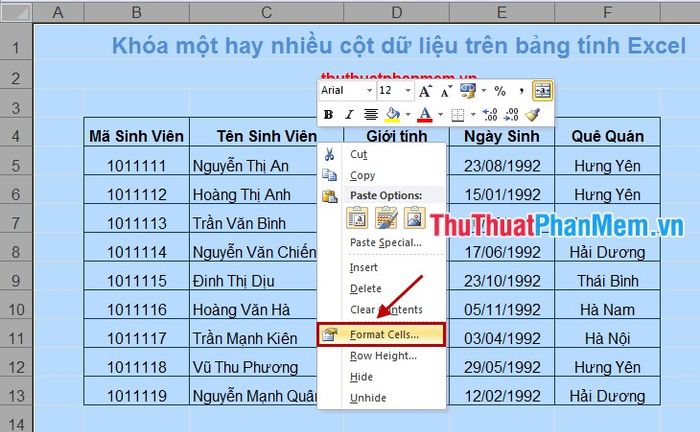This screenshot has height=432, width=700.
Task: Click the Decrease Decimal icon
Action: [511, 115]
